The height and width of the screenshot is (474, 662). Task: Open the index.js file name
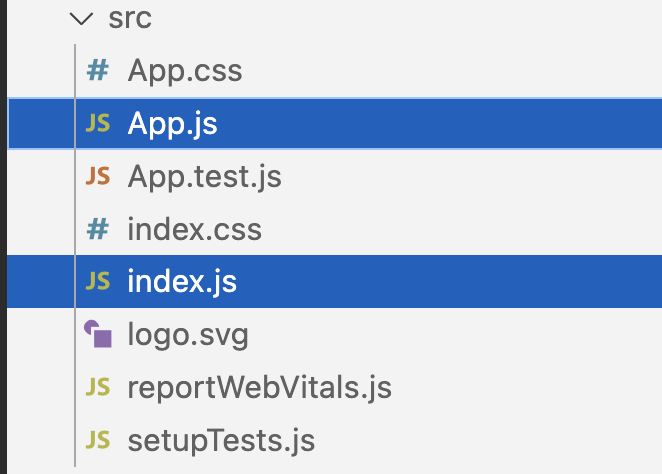pyautogui.click(x=182, y=282)
